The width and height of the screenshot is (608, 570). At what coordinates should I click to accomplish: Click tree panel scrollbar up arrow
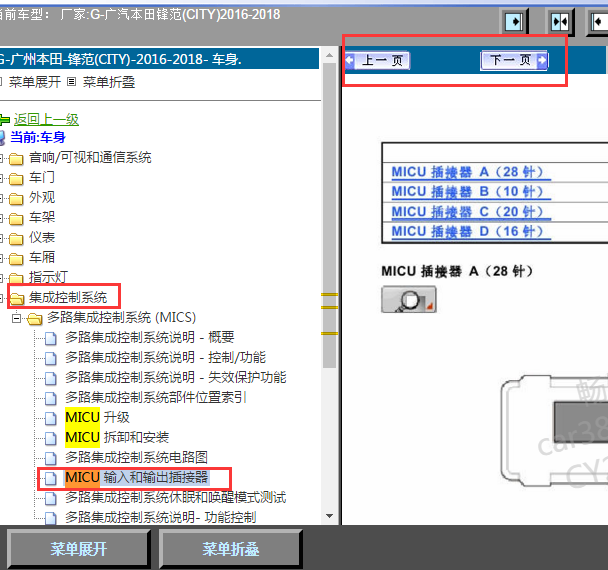coord(330,55)
